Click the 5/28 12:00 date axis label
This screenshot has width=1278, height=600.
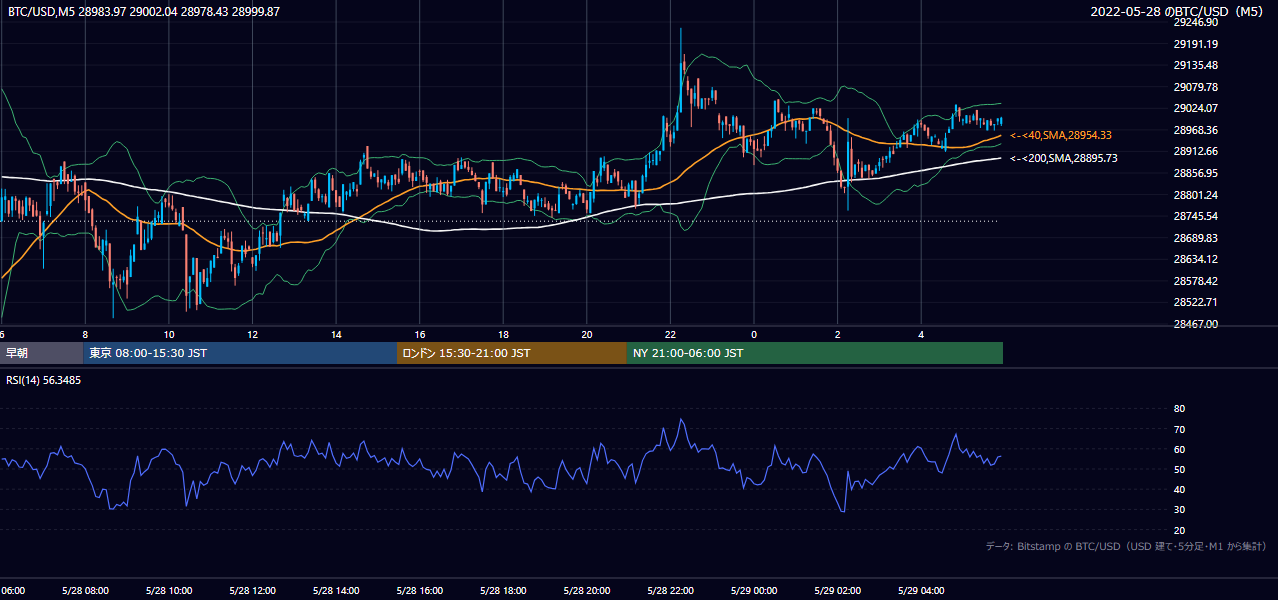[253, 590]
